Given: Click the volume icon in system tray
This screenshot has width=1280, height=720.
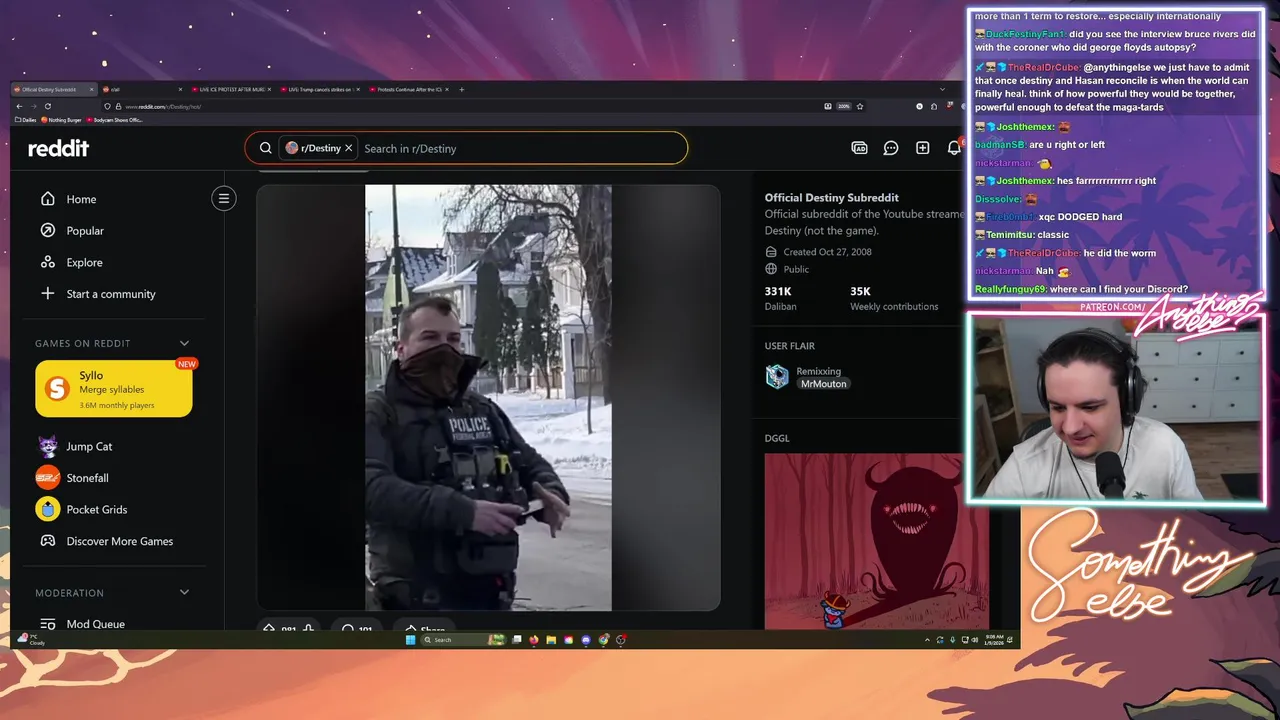Looking at the screenshot, I should [975, 640].
